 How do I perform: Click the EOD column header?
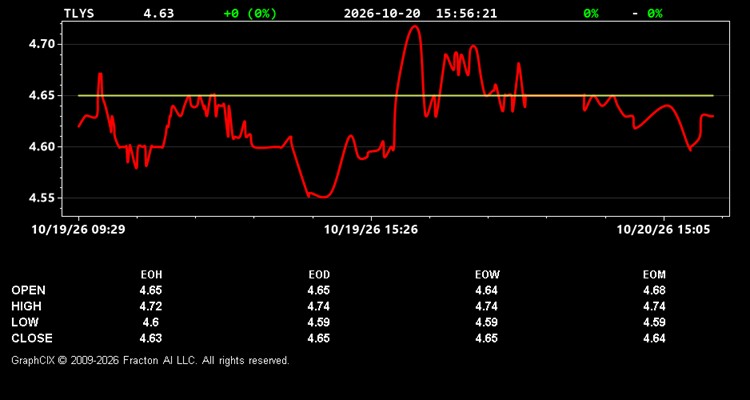pyautogui.click(x=319, y=275)
